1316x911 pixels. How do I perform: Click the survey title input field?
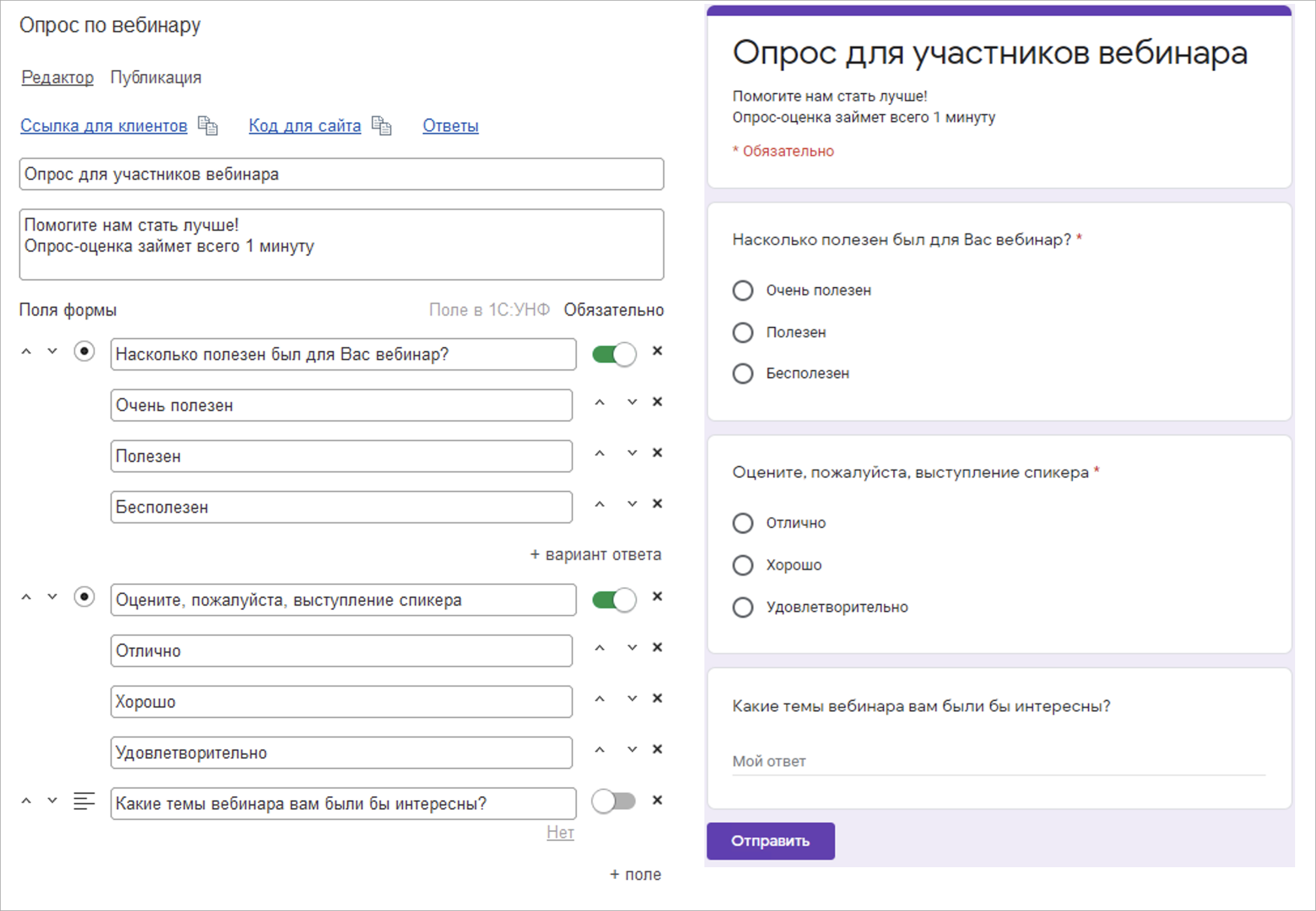[342, 174]
